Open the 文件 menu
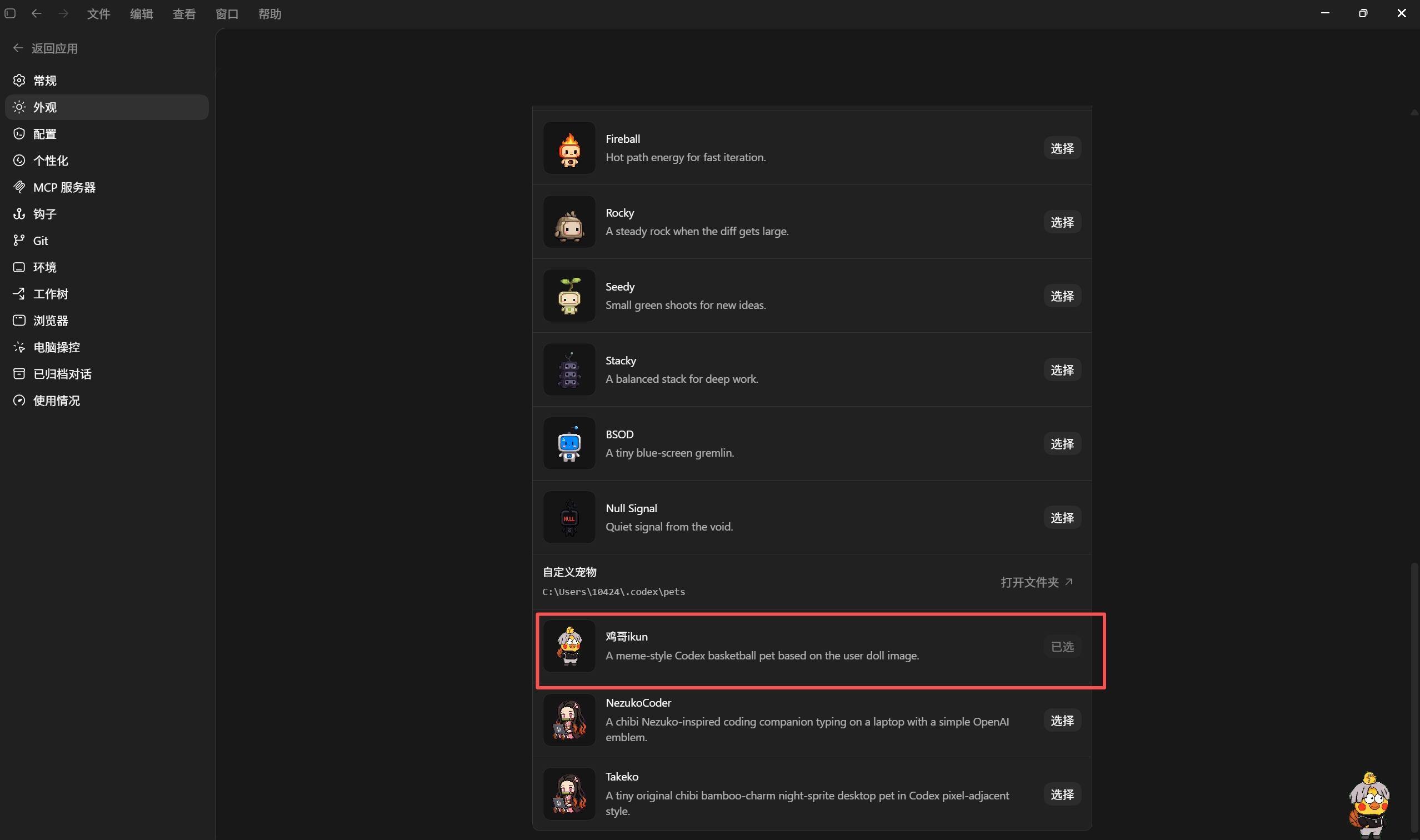 click(98, 13)
